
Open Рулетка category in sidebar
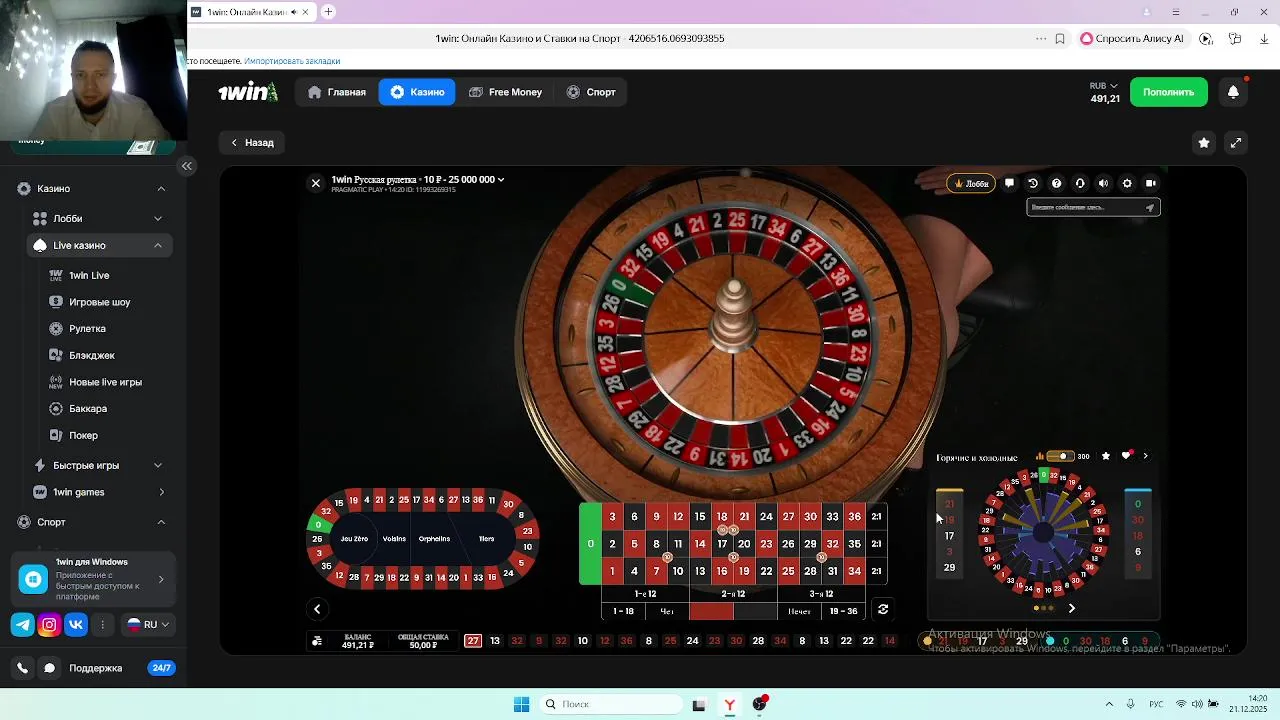pyautogui.click(x=87, y=328)
